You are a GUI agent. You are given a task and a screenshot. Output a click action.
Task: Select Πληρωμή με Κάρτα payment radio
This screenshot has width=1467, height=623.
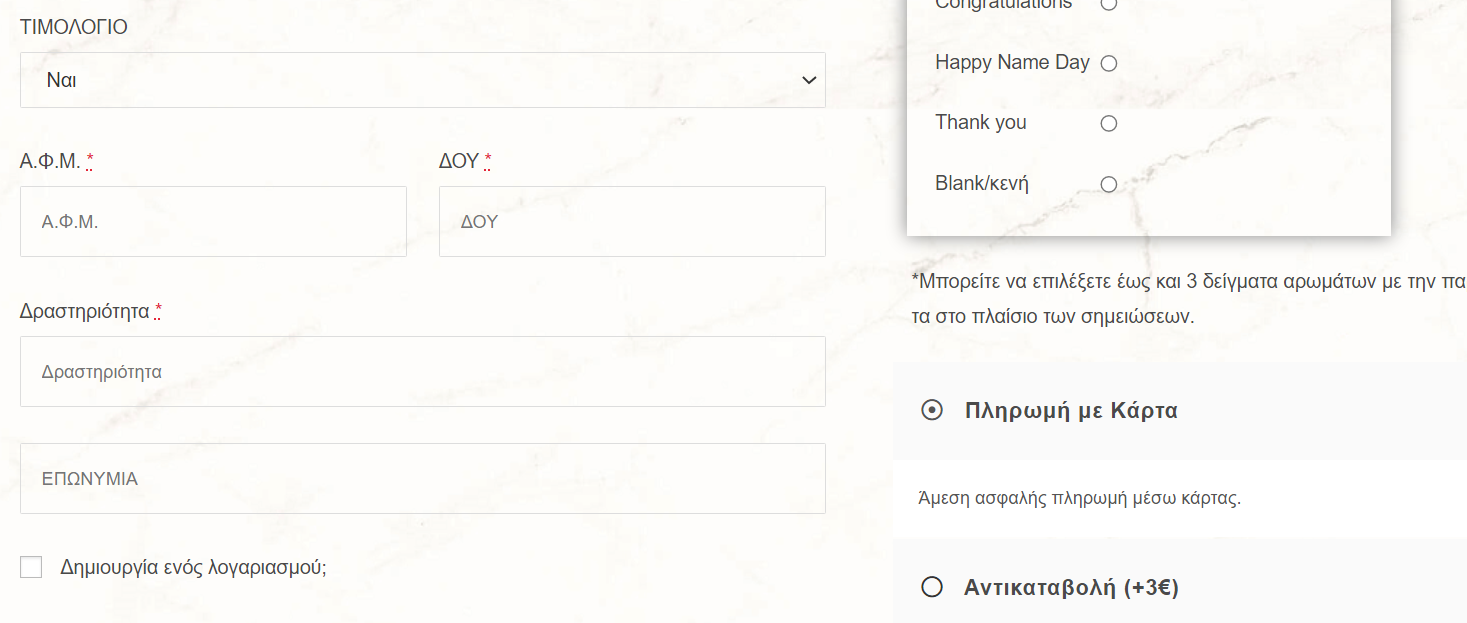pos(932,410)
